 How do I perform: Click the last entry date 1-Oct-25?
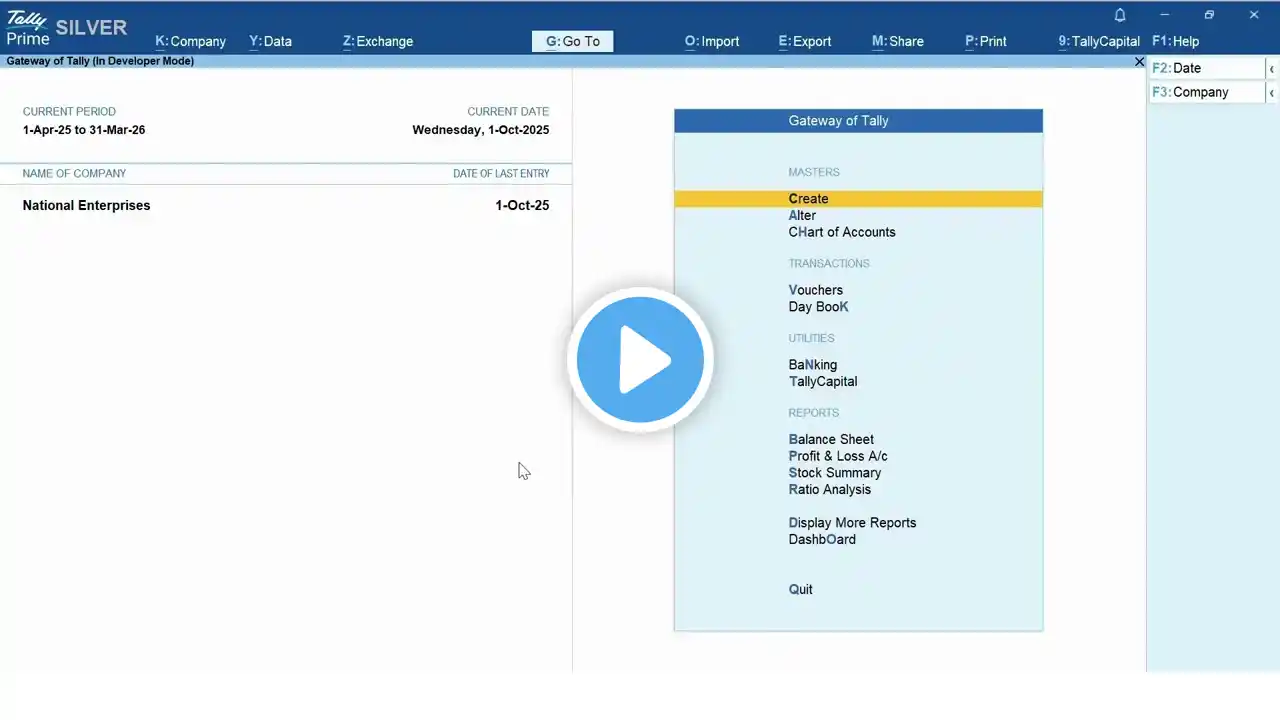click(522, 205)
